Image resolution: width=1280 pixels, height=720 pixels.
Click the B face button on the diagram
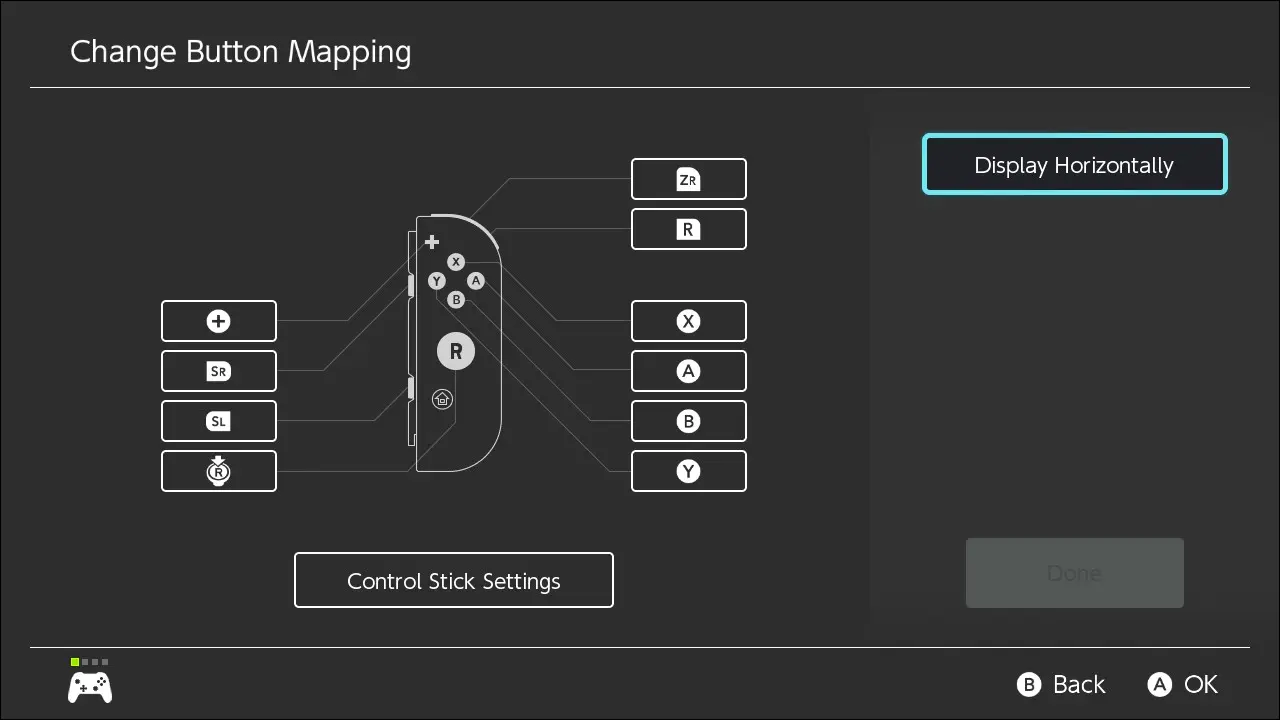(456, 299)
